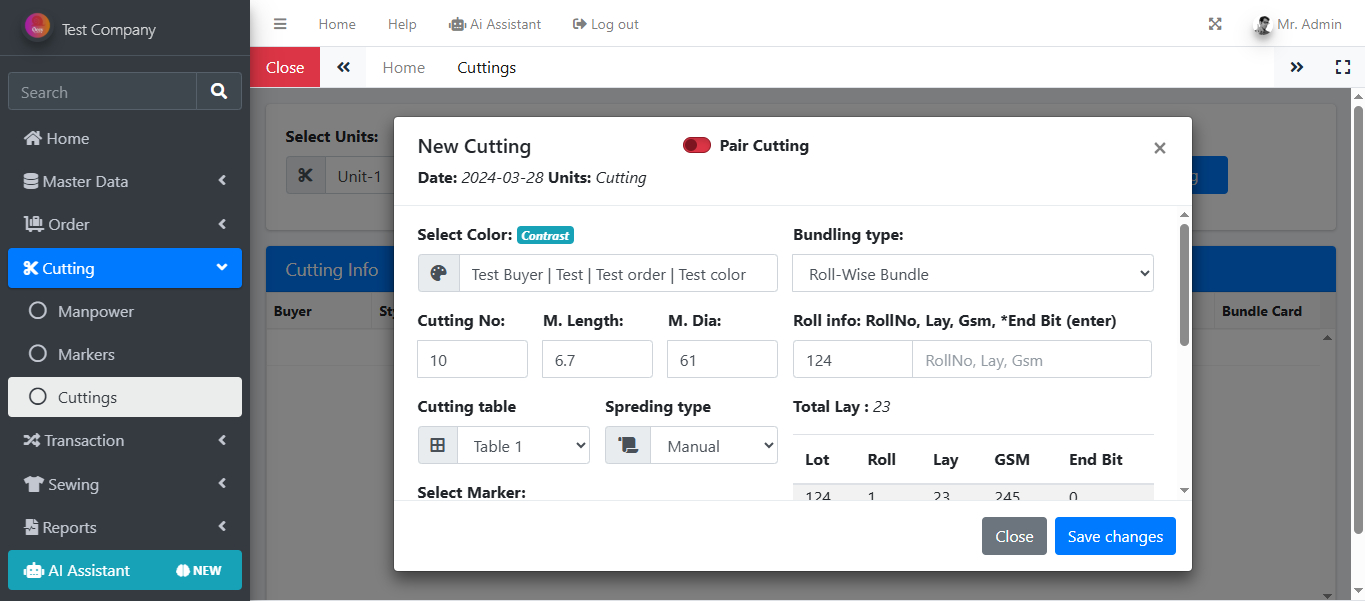This screenshot has height=601, width=1365.
Task: Expand the Master Data sidebar menu
Action: [x=125, y=181]
